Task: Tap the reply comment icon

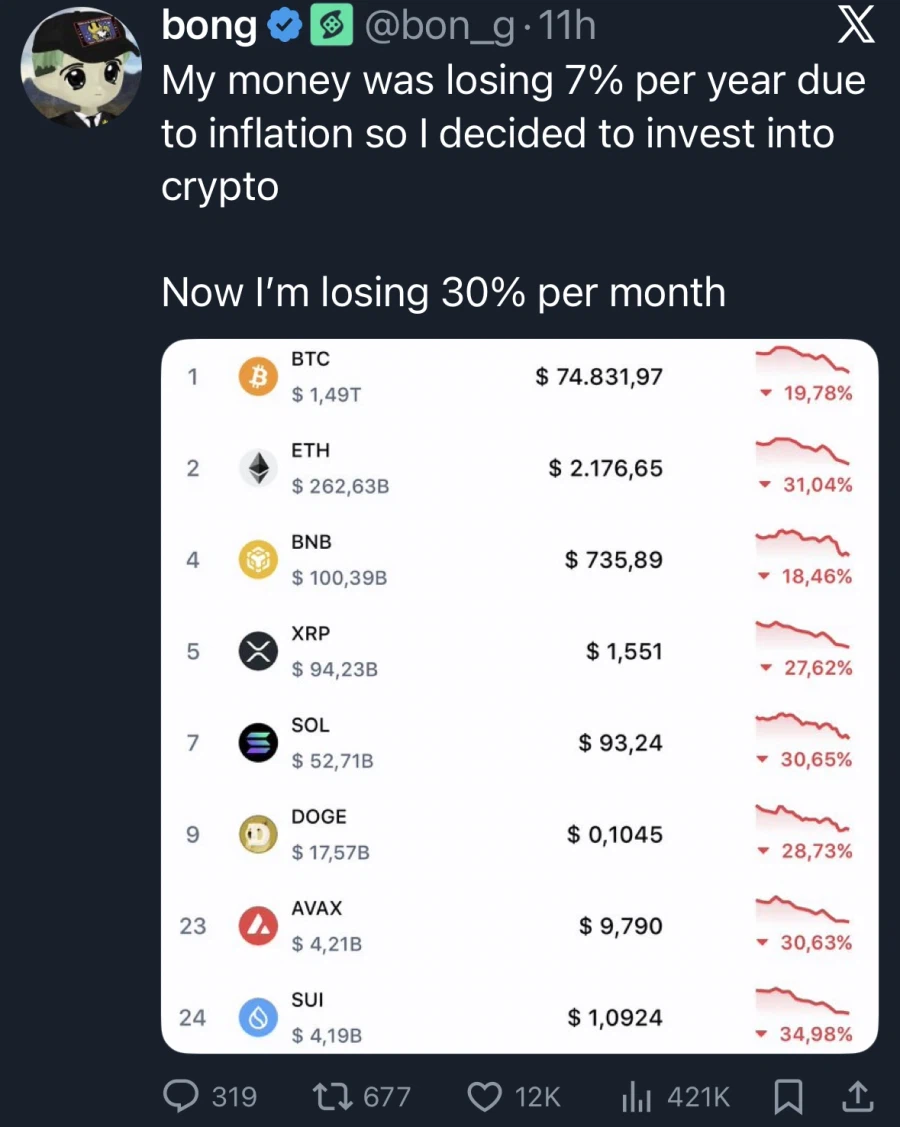Action: (180, 1097)
